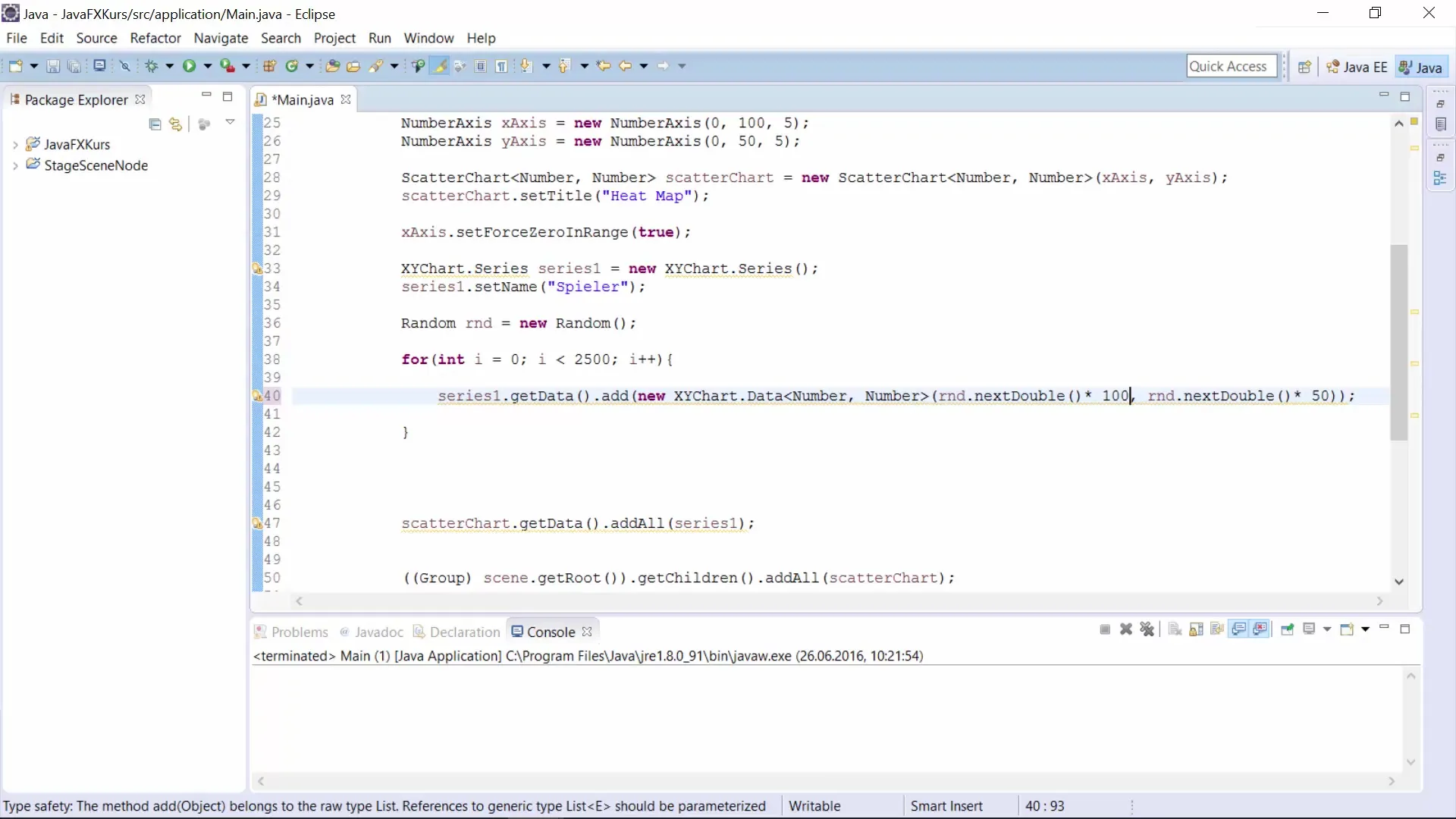The image size is (1456, 819).
Task: Toggle Show Console on standard error change
Action: pos(1260,629)
